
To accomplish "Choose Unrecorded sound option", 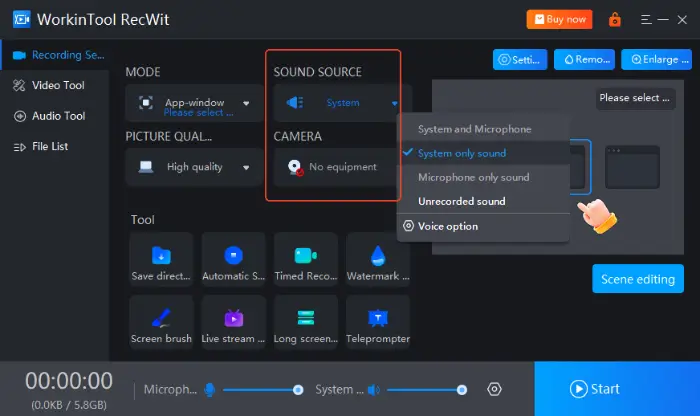I will (x=483, y=201).
